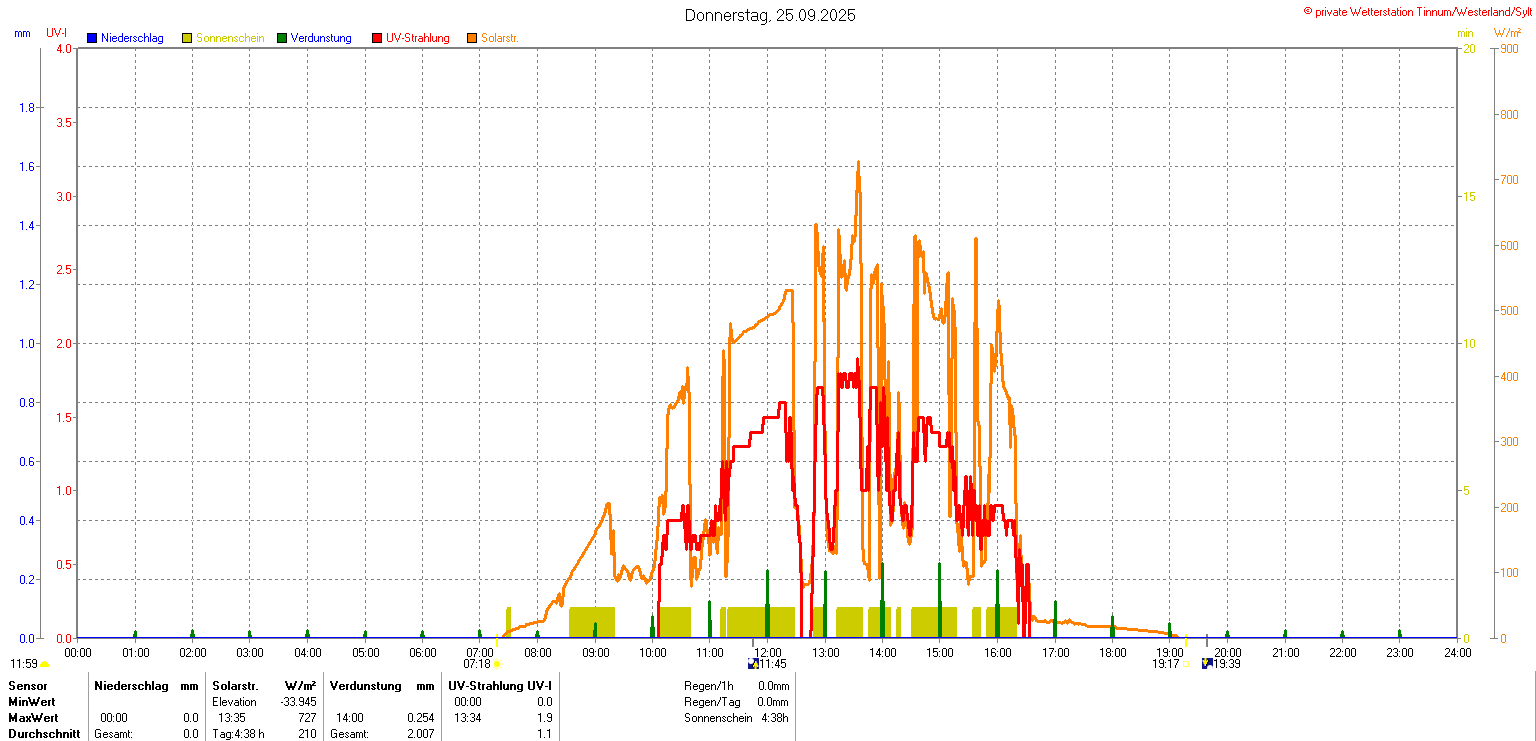Click the icon beside the 19:39 time
The image size is (1536, 741).
[1207, 664]
